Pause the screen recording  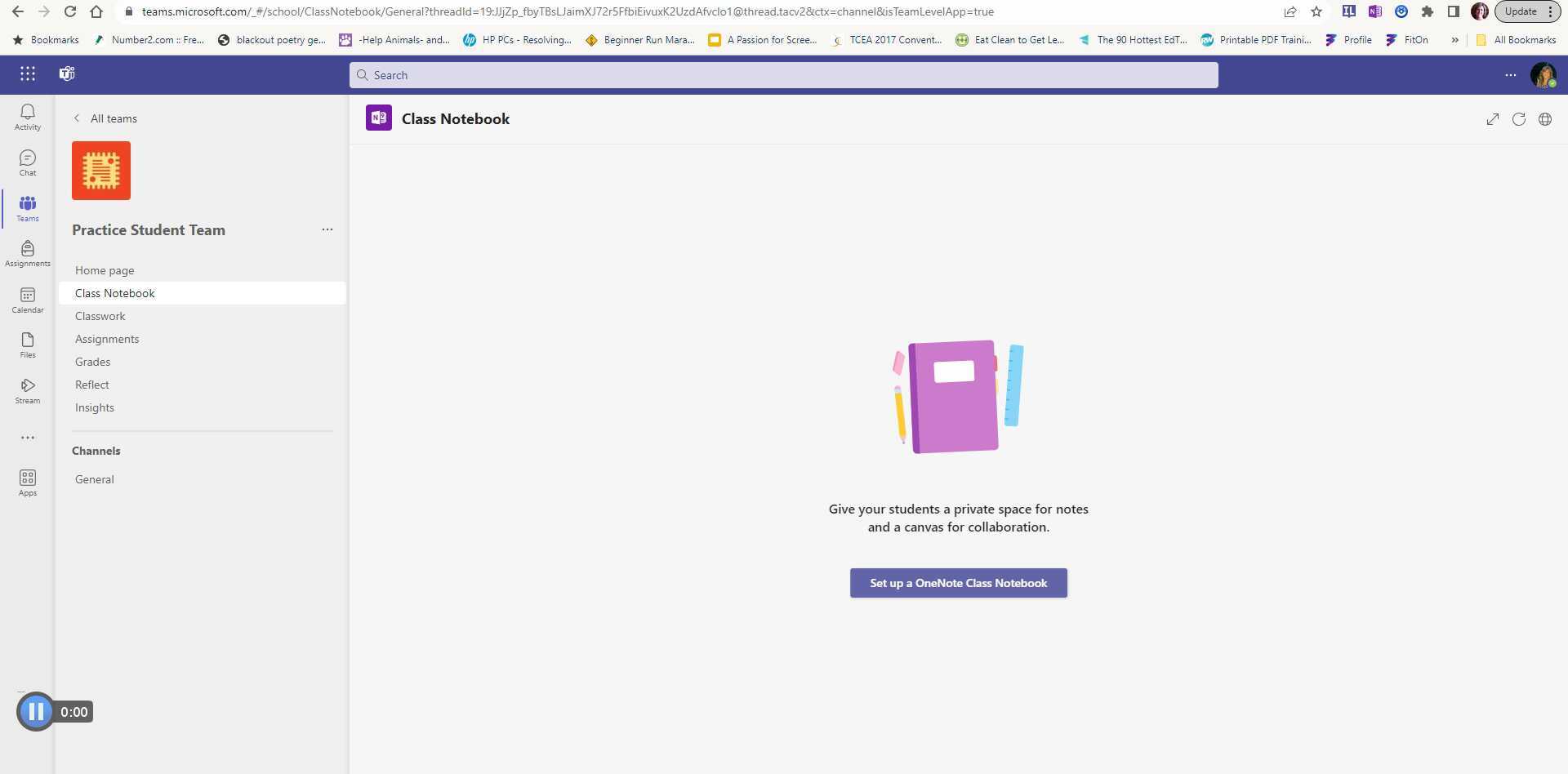click(x=36, y=712)
